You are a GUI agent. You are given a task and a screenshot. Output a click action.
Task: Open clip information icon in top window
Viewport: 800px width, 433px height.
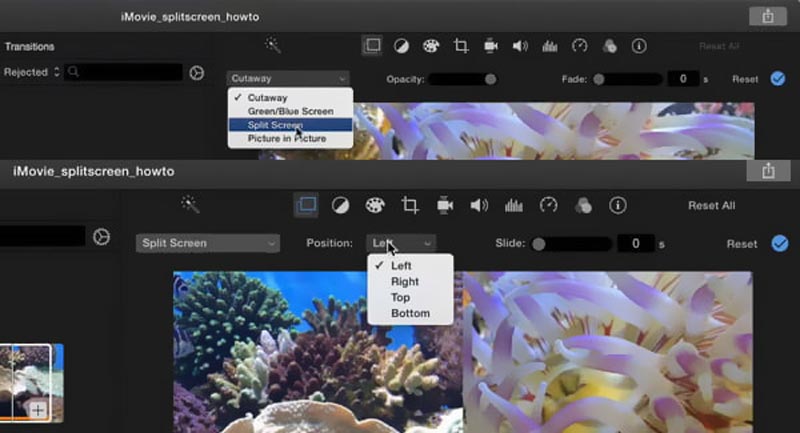pos(639,46)
